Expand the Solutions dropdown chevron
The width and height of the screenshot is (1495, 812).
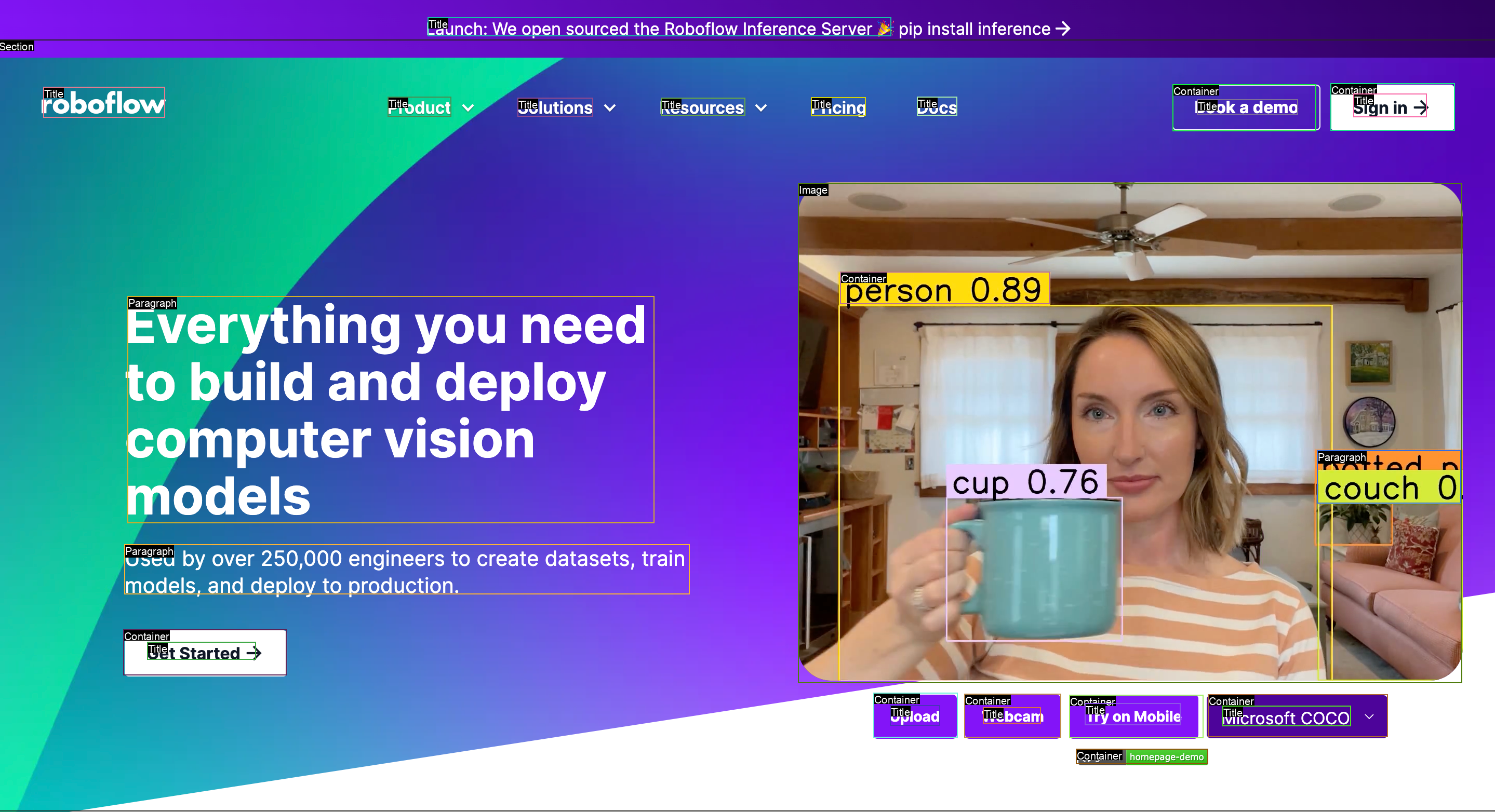tap(610, 108)
